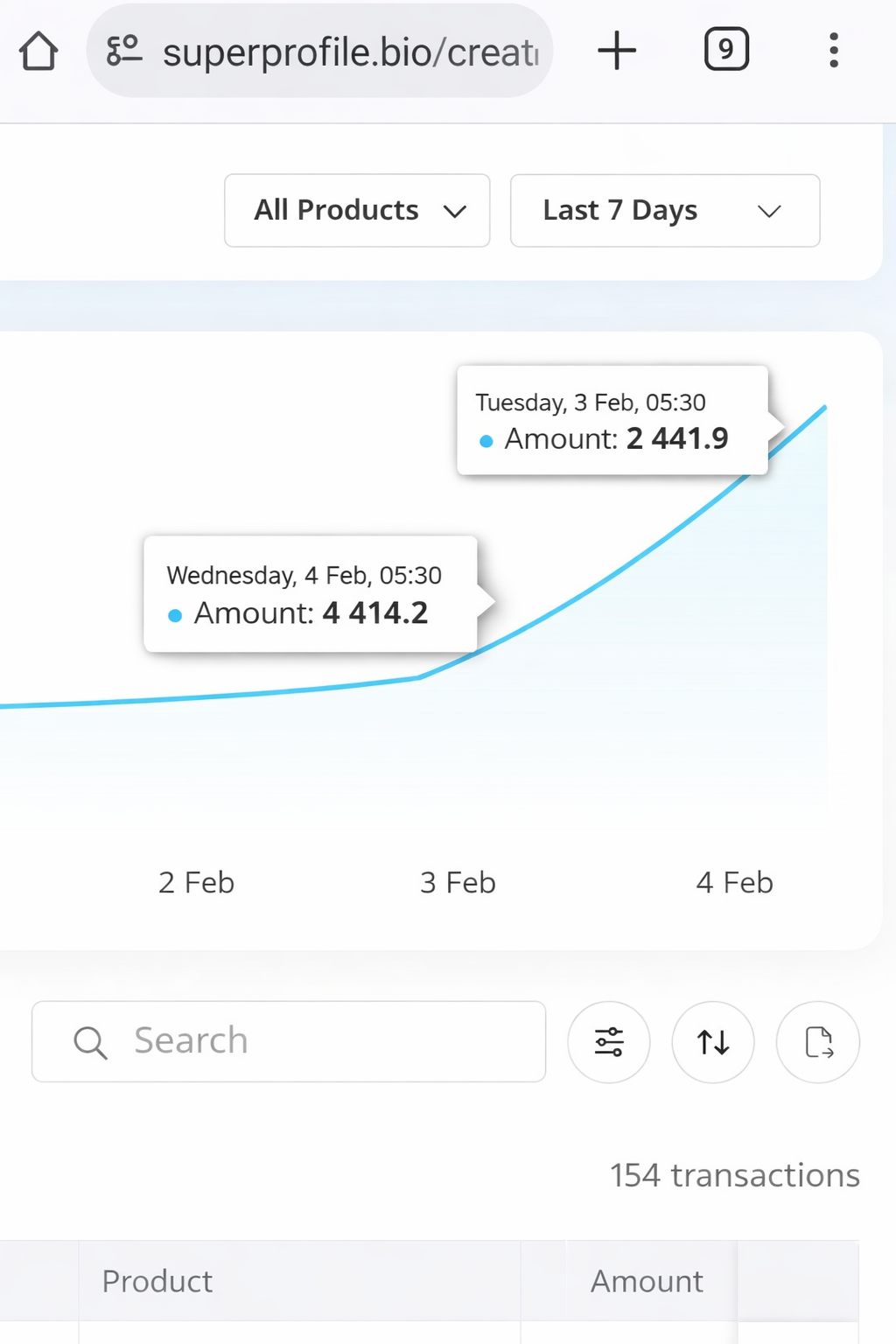
Task: Open the browser home icon
Action: tap(38, 50)
